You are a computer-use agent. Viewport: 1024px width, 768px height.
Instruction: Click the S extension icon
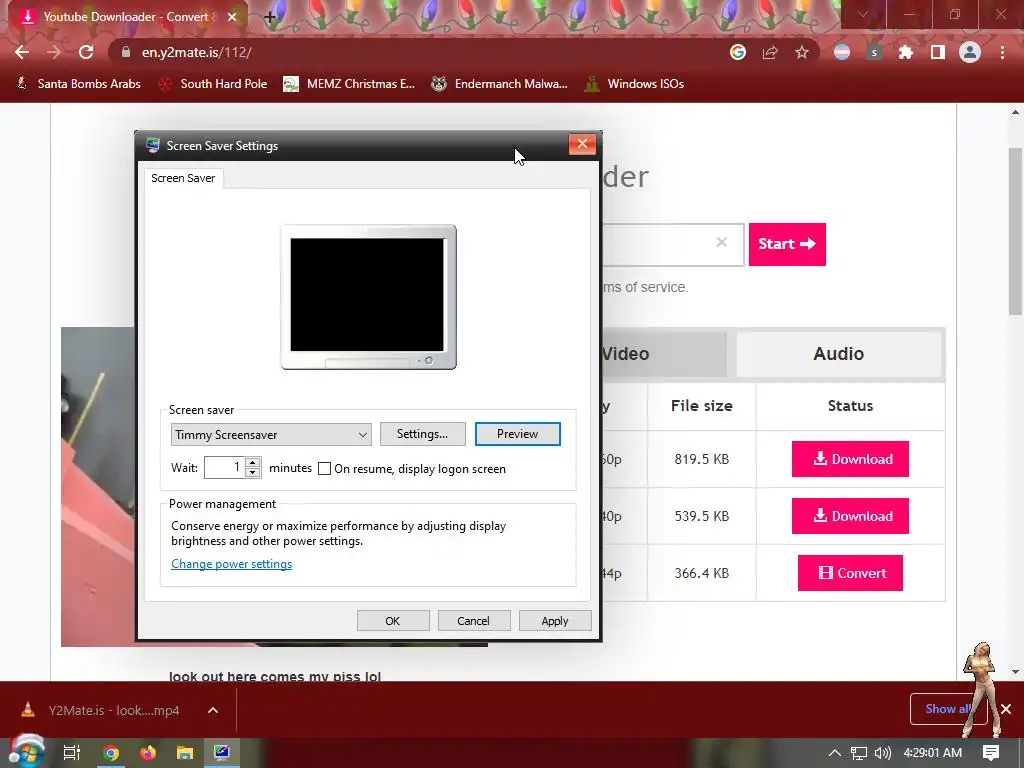874,52
